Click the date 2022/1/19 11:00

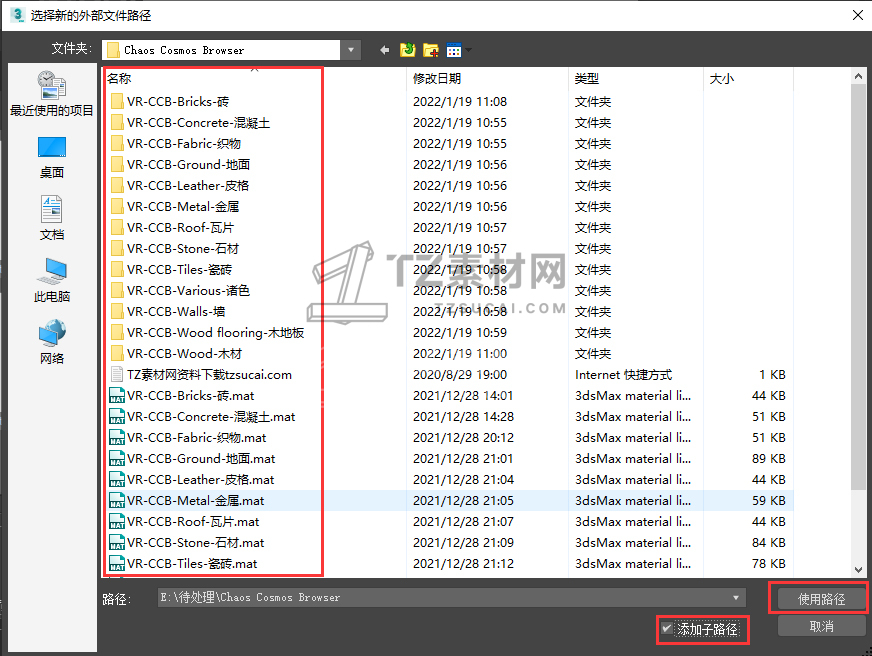tap(459, 354)
